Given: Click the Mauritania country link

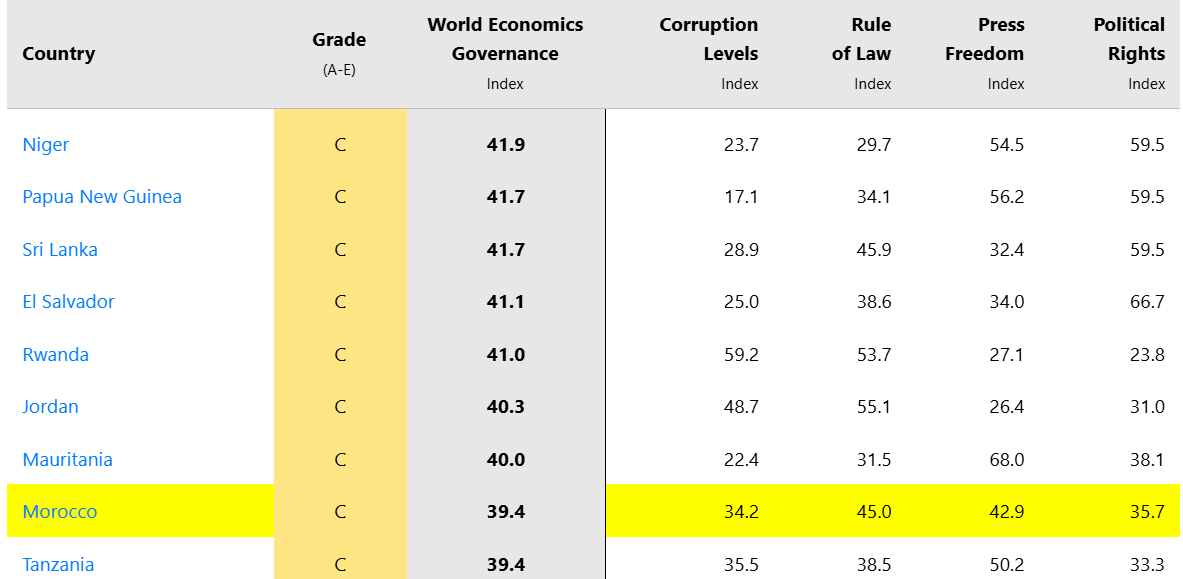Looking at the screenshot, I should [x=67, y=460].
